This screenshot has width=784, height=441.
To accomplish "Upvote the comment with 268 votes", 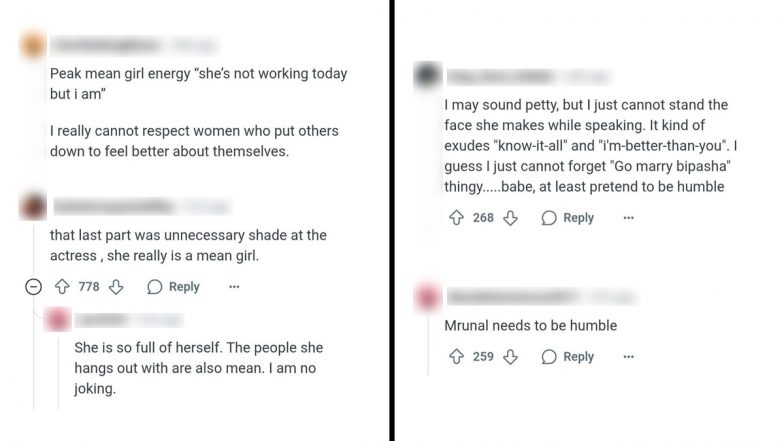I will (x=456, y=218).
